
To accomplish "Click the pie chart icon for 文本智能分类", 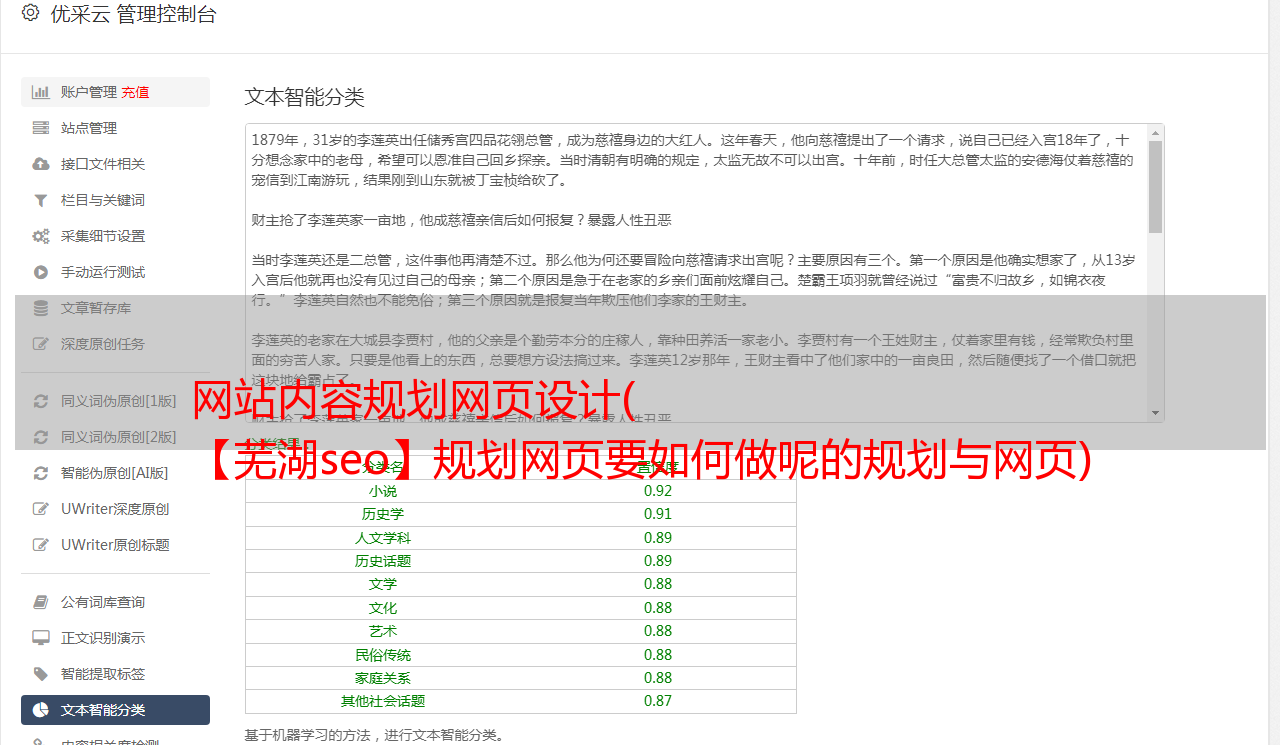I will (x=41, y=710).
